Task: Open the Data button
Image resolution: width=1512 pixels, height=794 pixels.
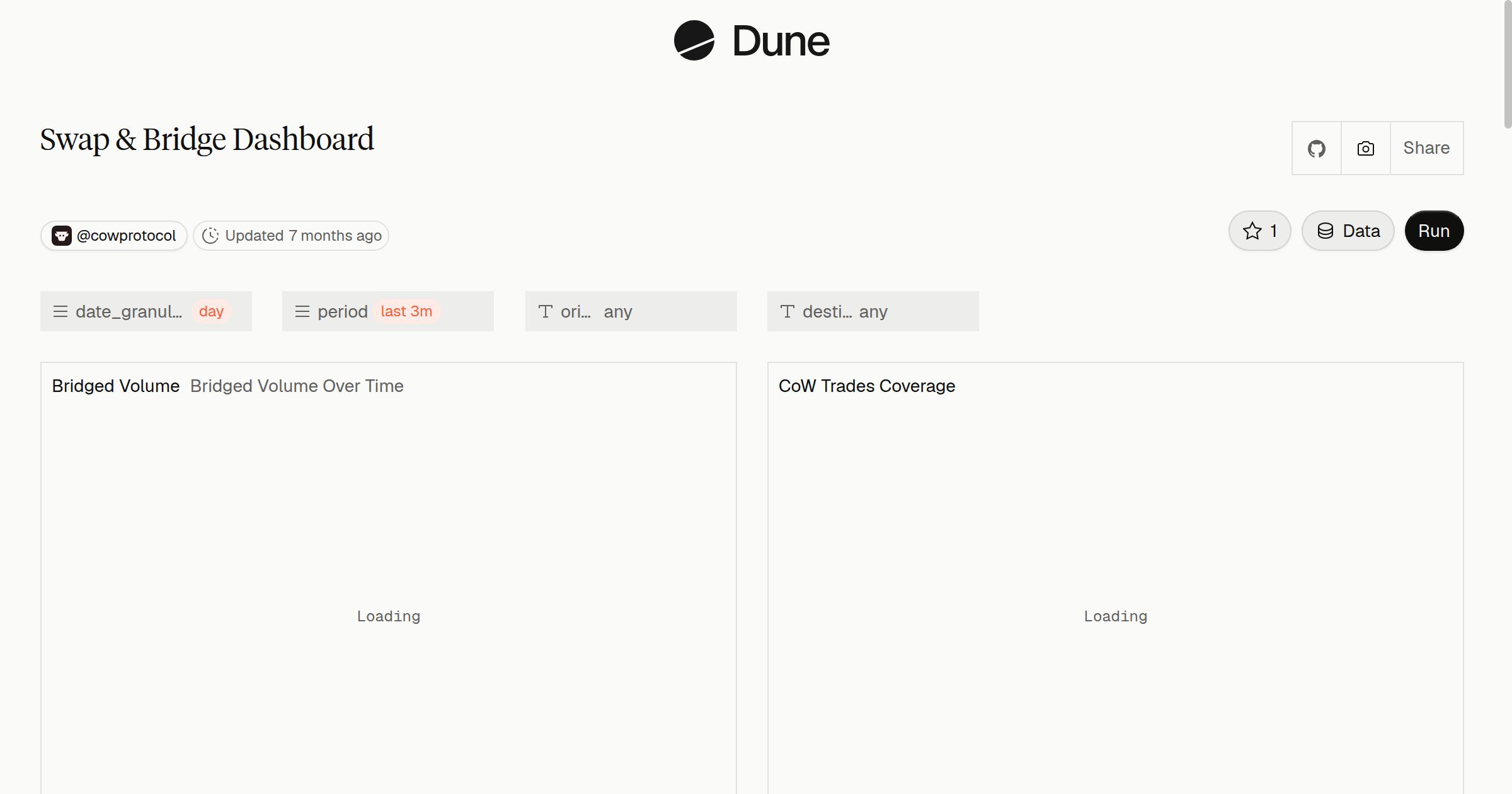Action: tap(1348, 231)
